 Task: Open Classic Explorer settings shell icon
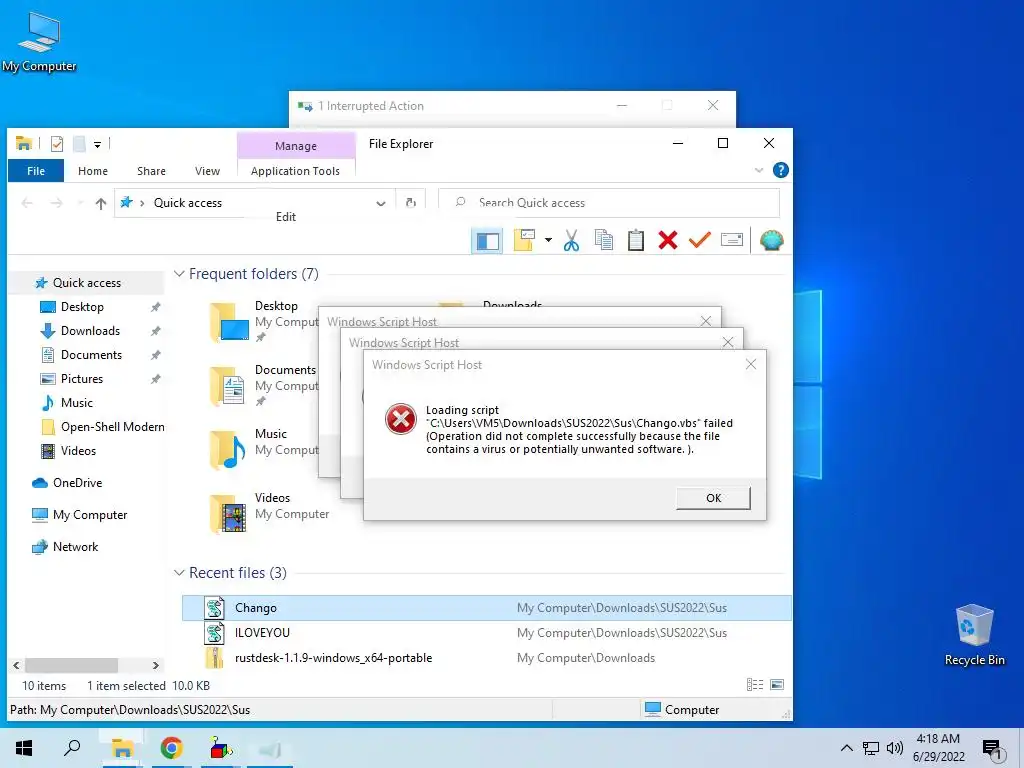[x=771, y=240]
